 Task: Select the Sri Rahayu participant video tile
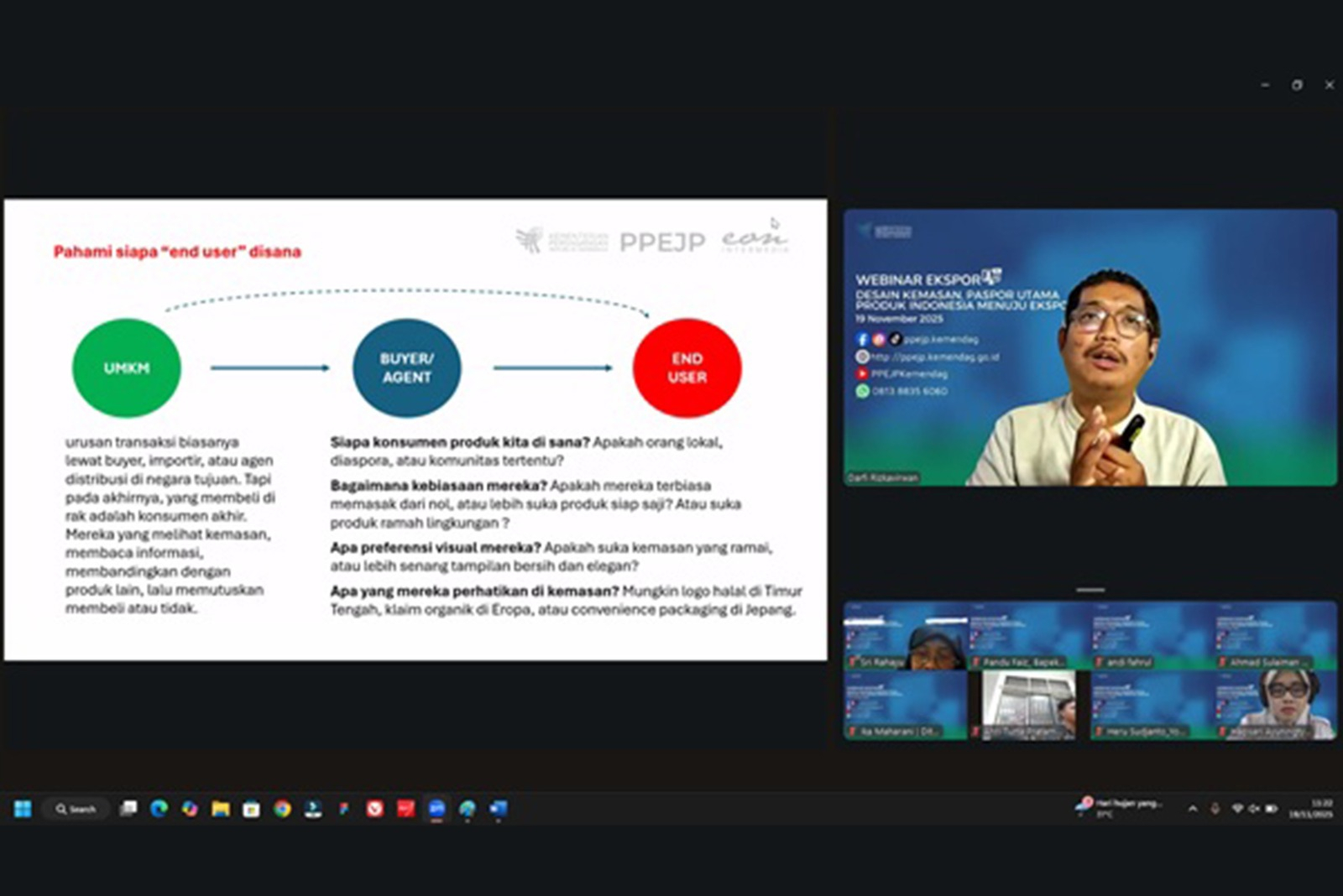click(x=905, y=635)
